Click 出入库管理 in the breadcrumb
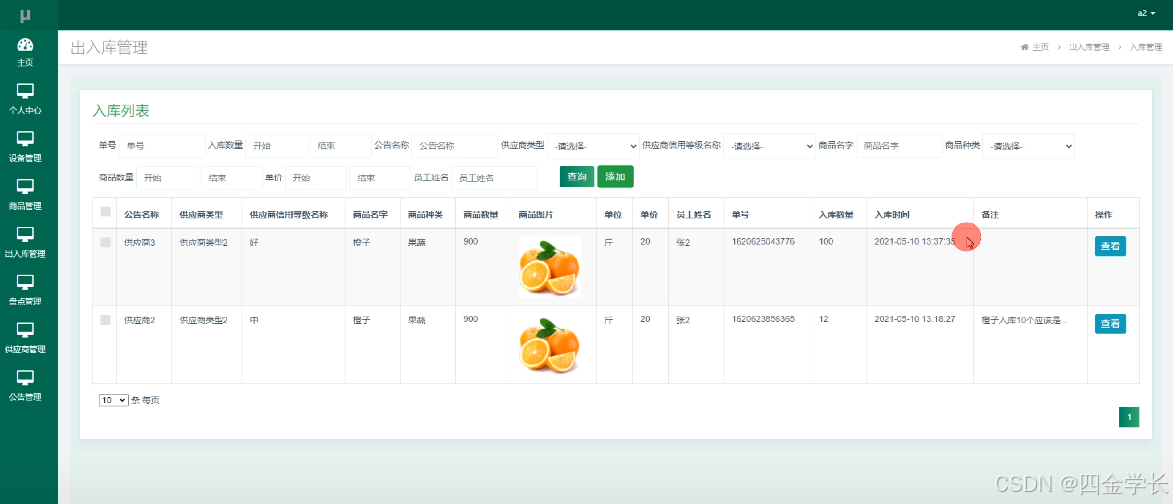This screenshot has width=1173, height=504. point(1088,47)
